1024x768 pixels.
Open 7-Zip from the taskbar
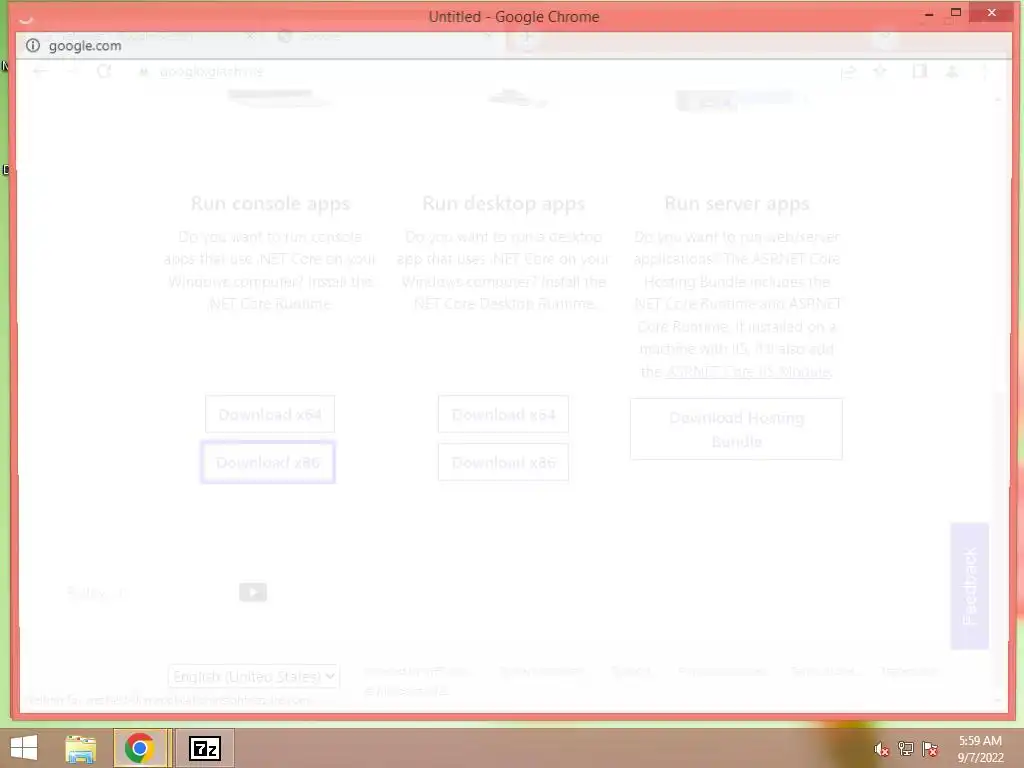click(x=204, y=748)
